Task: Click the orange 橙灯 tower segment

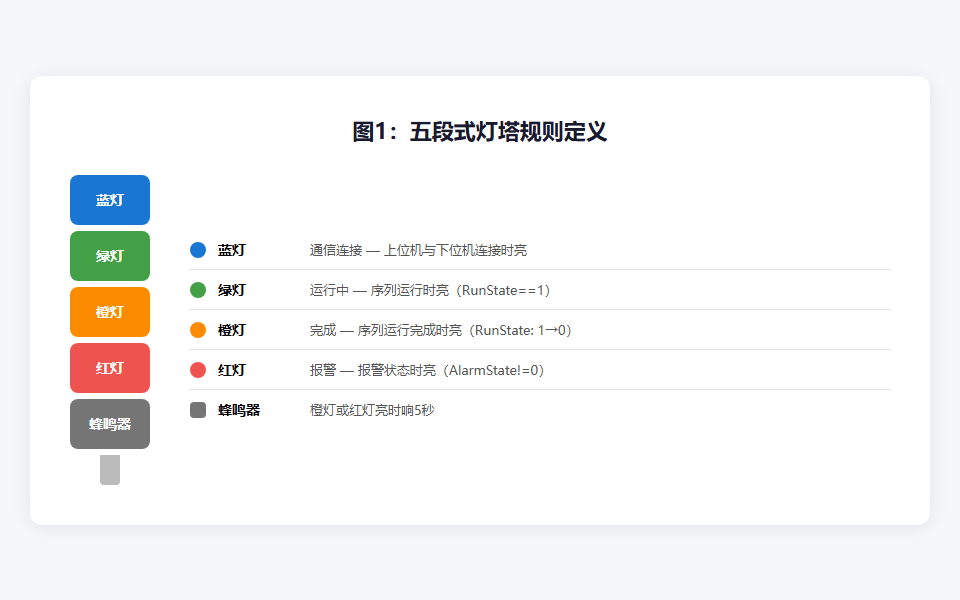Action: (110, 312)
